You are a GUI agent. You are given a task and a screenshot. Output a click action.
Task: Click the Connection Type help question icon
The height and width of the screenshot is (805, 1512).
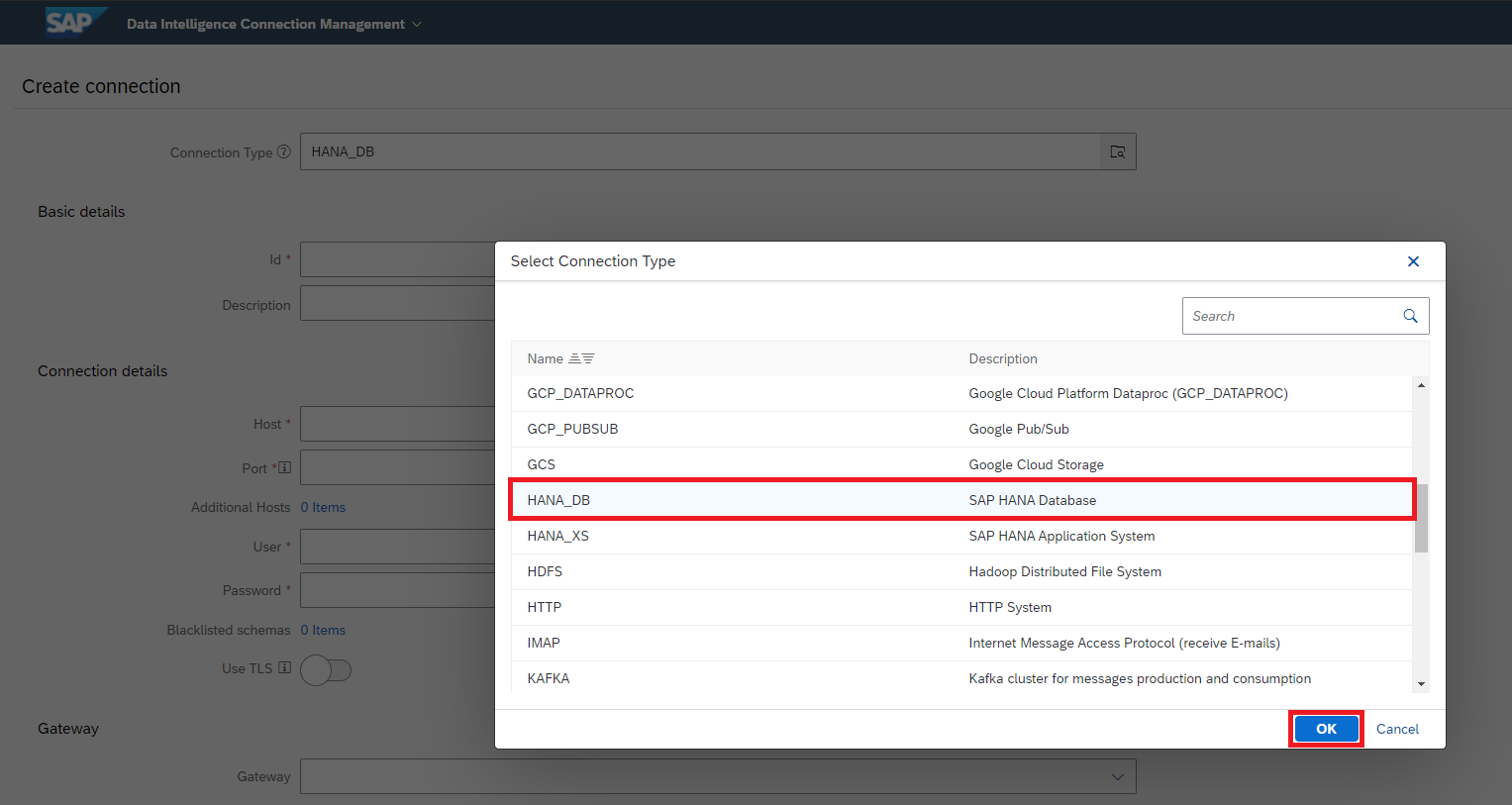click(284, 151)
